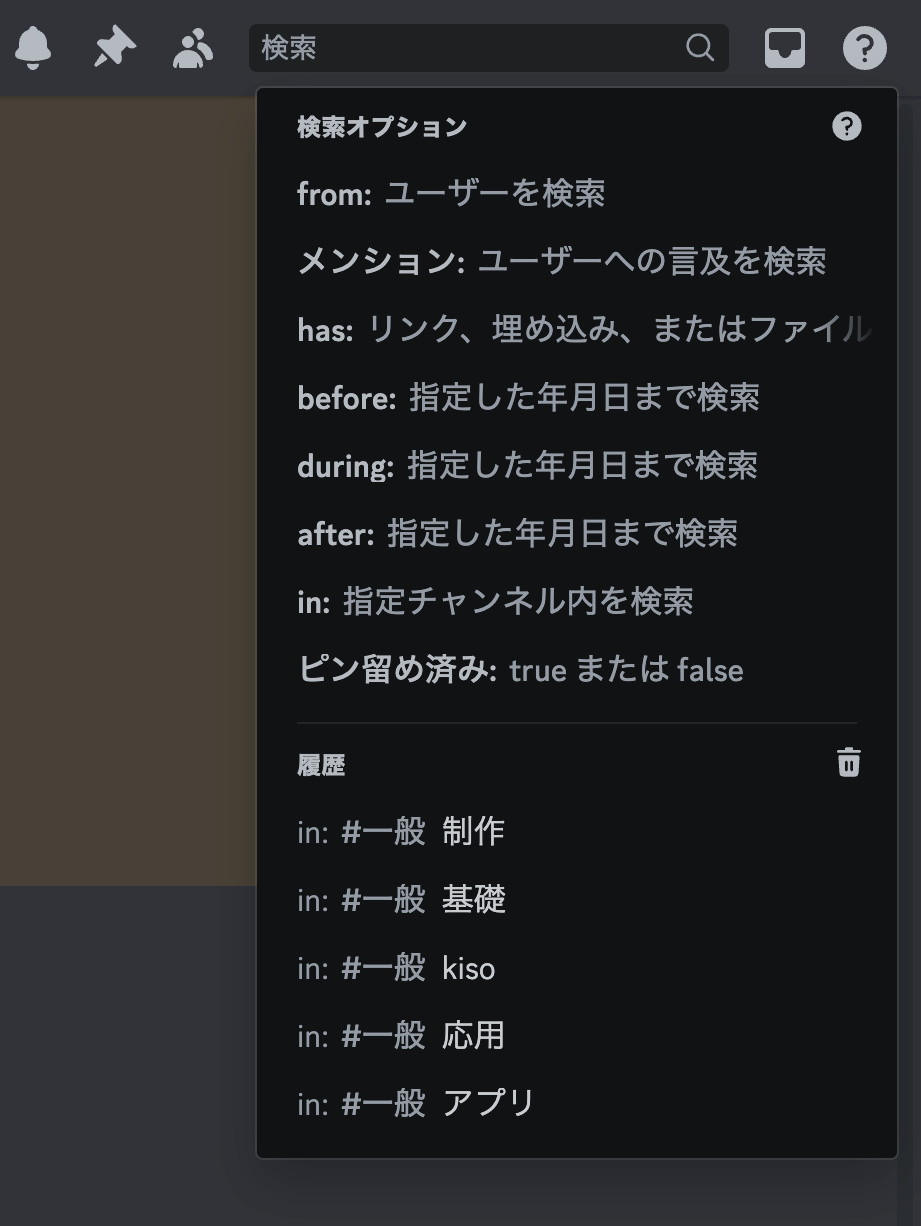Viewport: 921px width, 1226px height.
Task: Show pinned messages with the pin icon
Action: 114,47
